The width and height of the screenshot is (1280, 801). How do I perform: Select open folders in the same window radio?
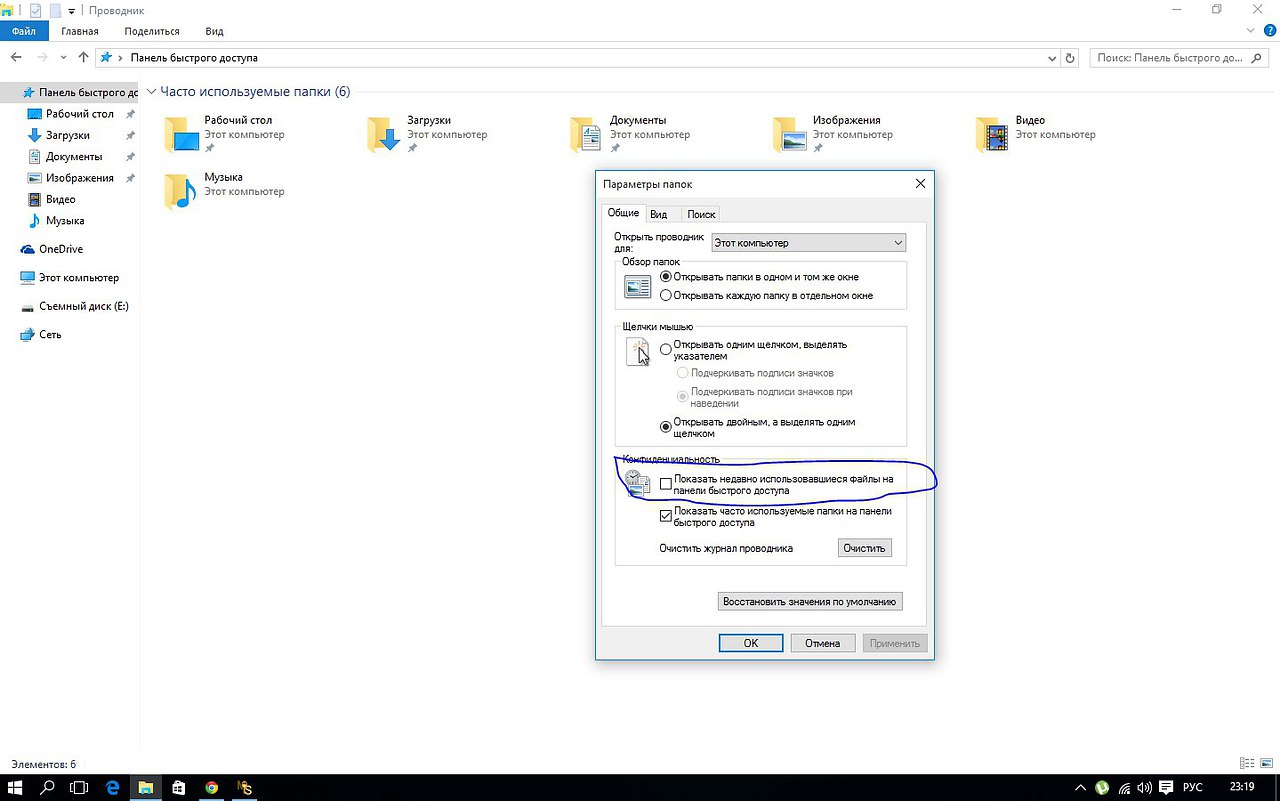tap(666, 277)
